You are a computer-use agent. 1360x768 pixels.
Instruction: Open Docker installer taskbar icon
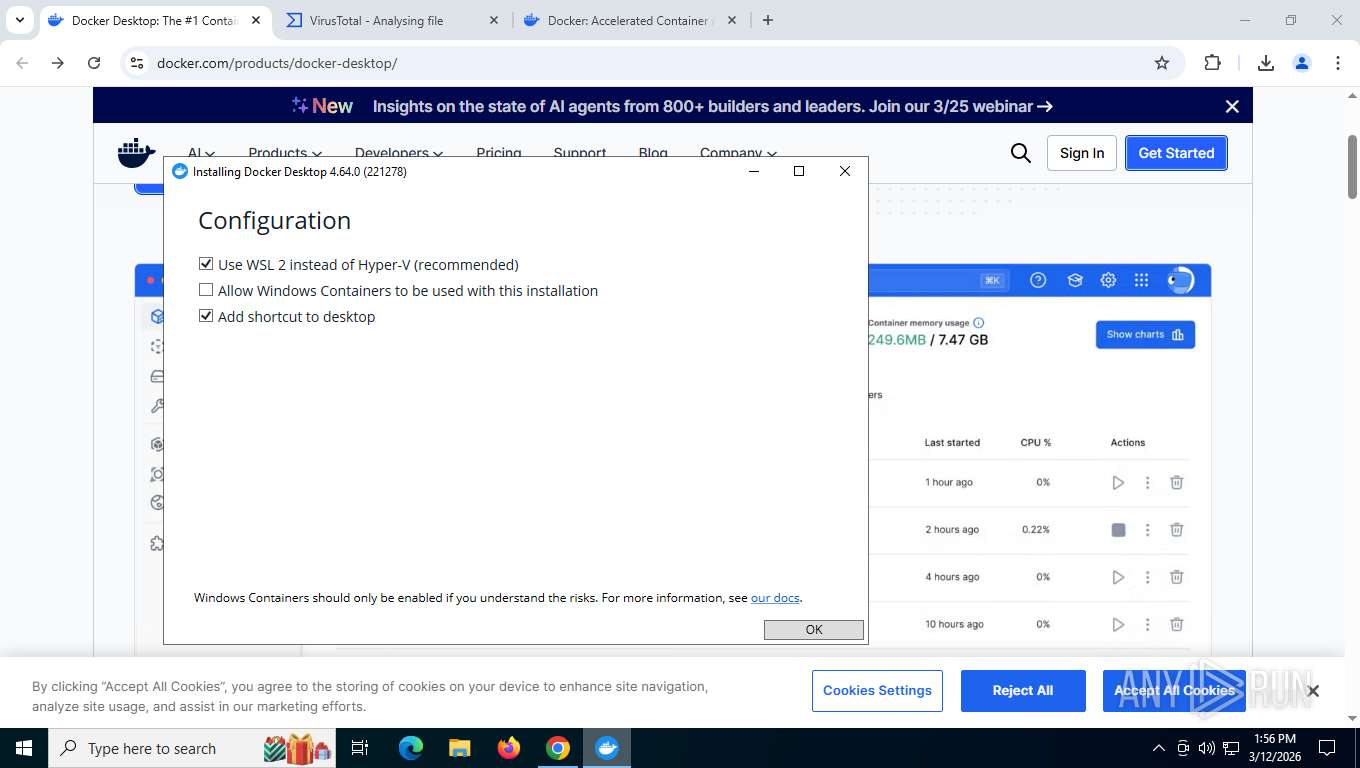[x=607, y=748]
